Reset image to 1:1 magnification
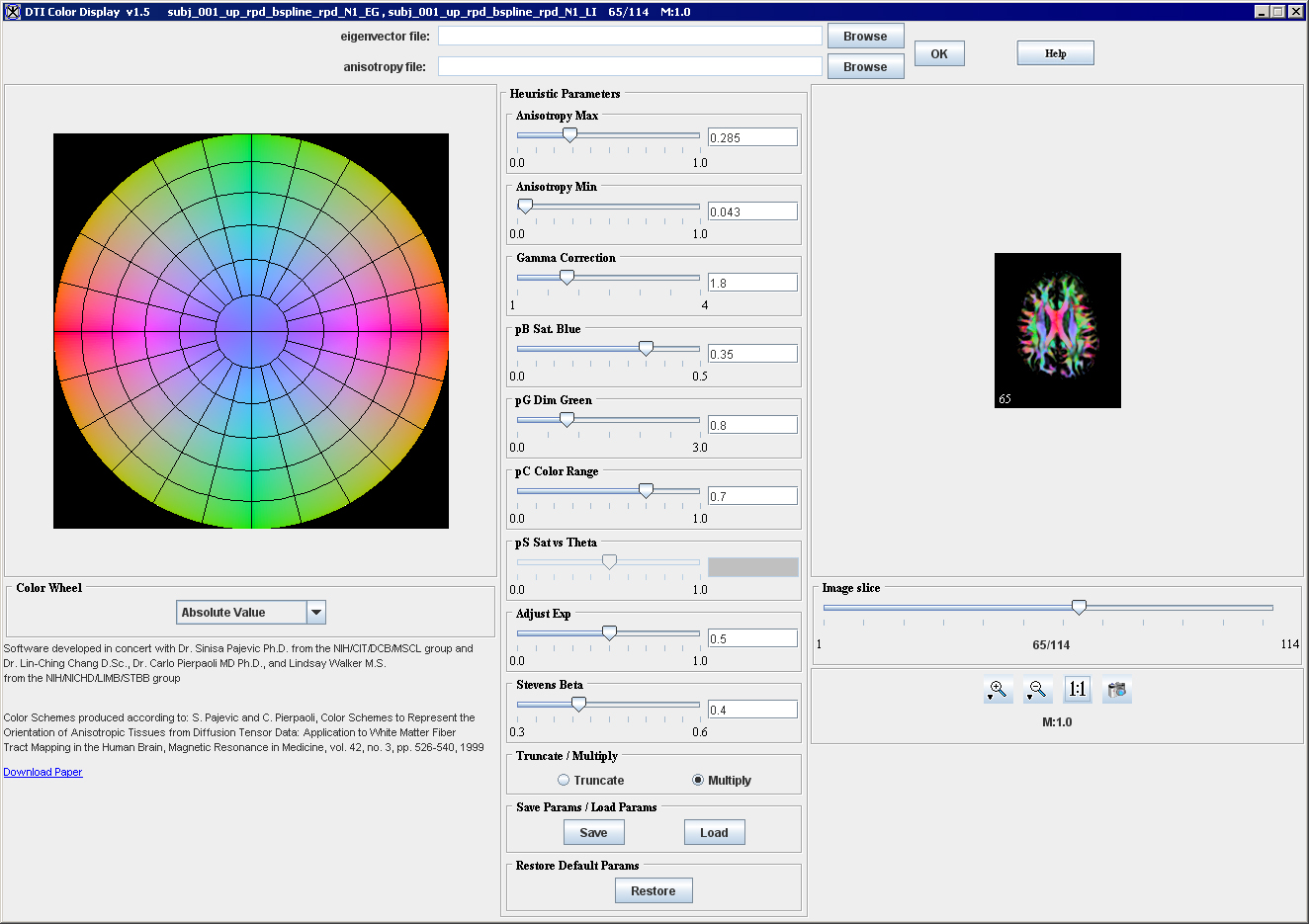The width and height of the screenshot is (1309, 924). (1077, 690)
